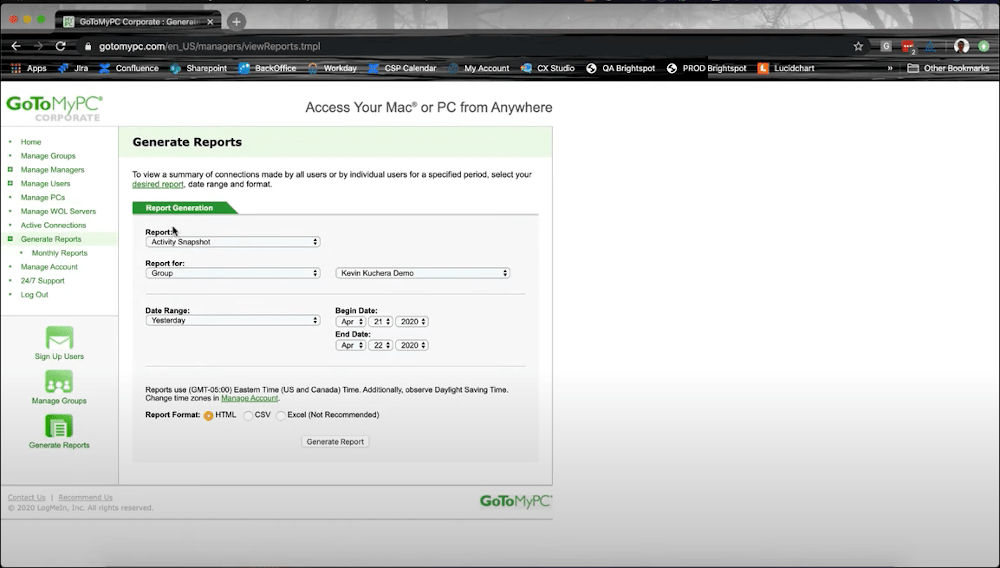Open Manage Account time zone link
This screenshot has height=568, width=1000.
(x=249, y=398)
